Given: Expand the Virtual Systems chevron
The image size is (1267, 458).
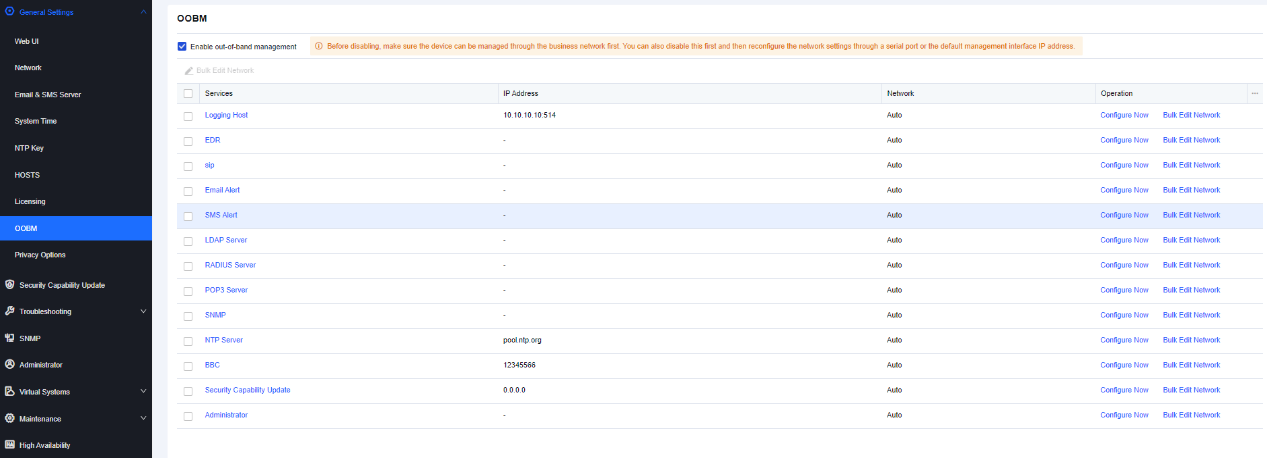Looking at the screenshot, I should 143,392.
